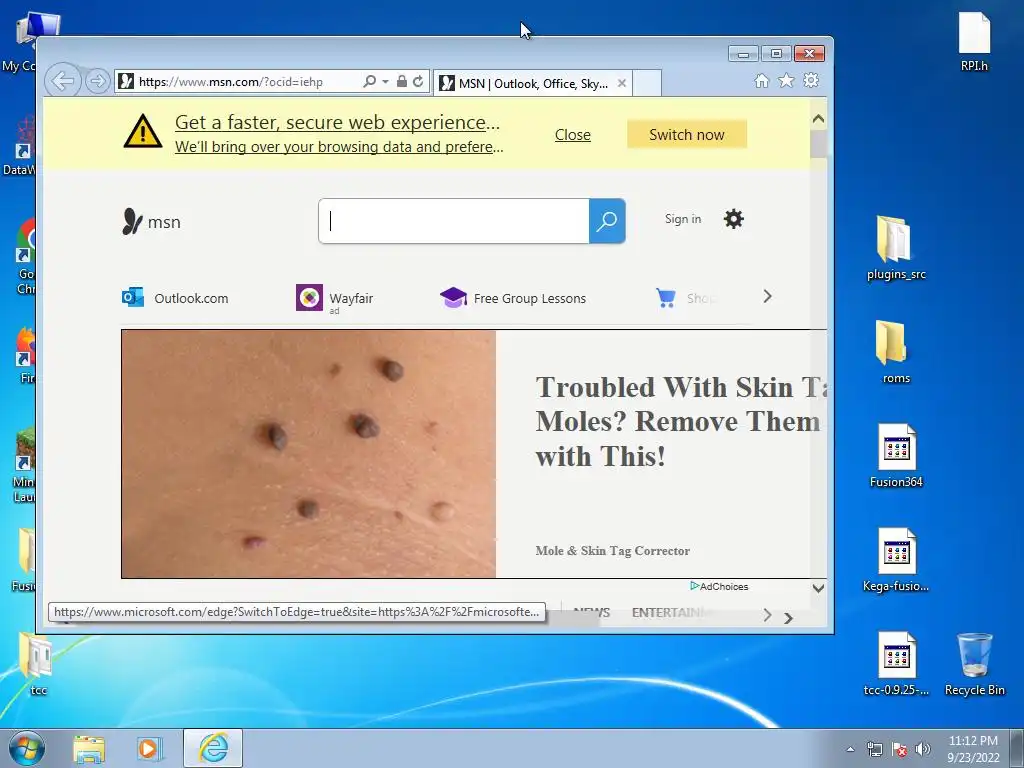Image resolution: width=1024 pixels, height=768 pixels.
Task: Open 'Get a faster, secure web experience' link
Action: pos(337,122)
